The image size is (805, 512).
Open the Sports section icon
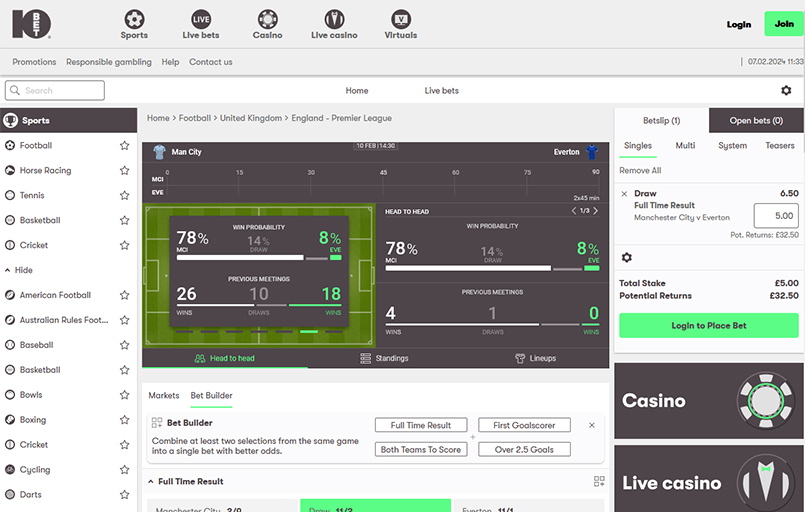[x=134, y=20]
